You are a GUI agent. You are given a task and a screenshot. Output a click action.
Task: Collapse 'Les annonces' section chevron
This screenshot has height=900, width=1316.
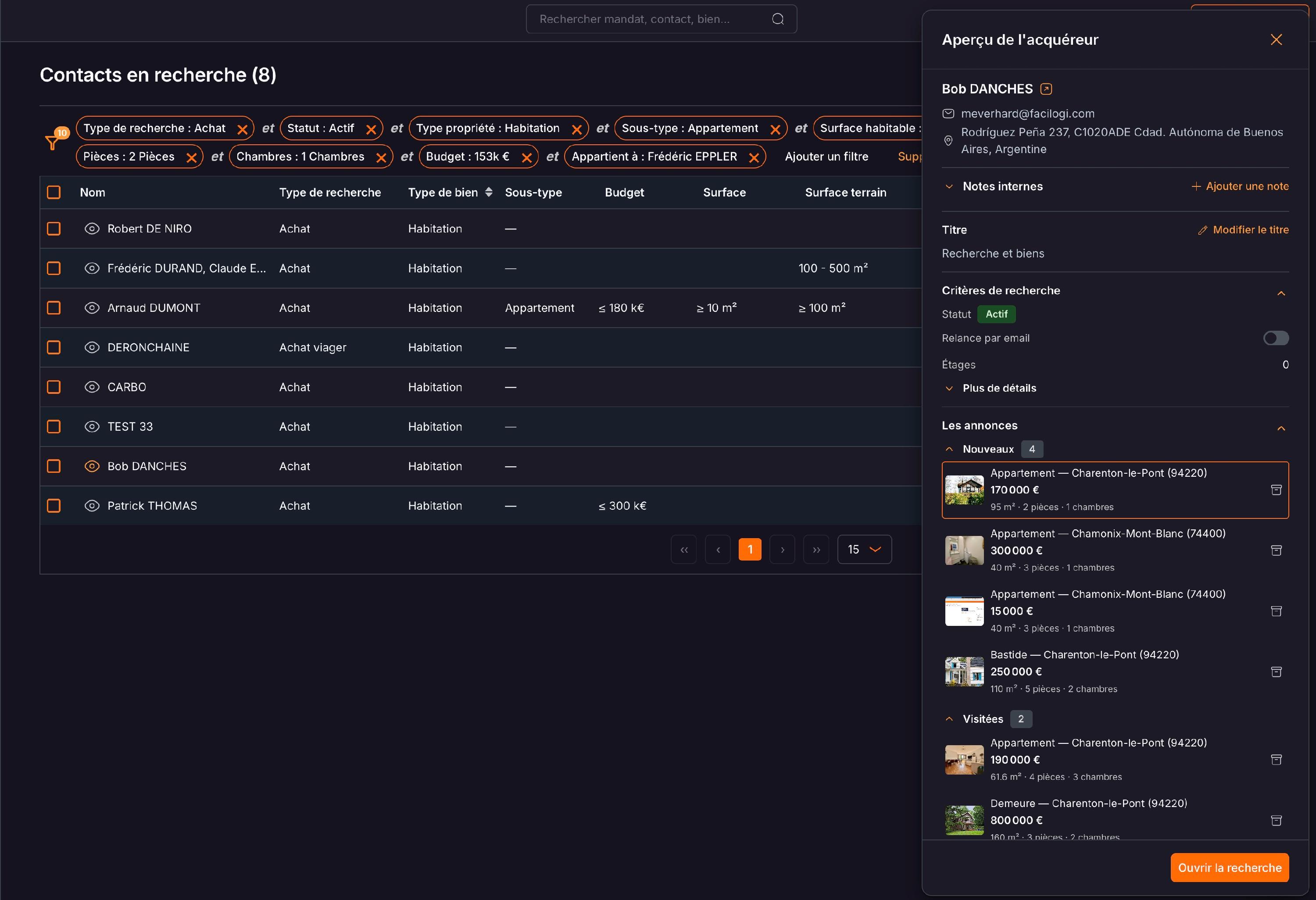coord(1281,429)
